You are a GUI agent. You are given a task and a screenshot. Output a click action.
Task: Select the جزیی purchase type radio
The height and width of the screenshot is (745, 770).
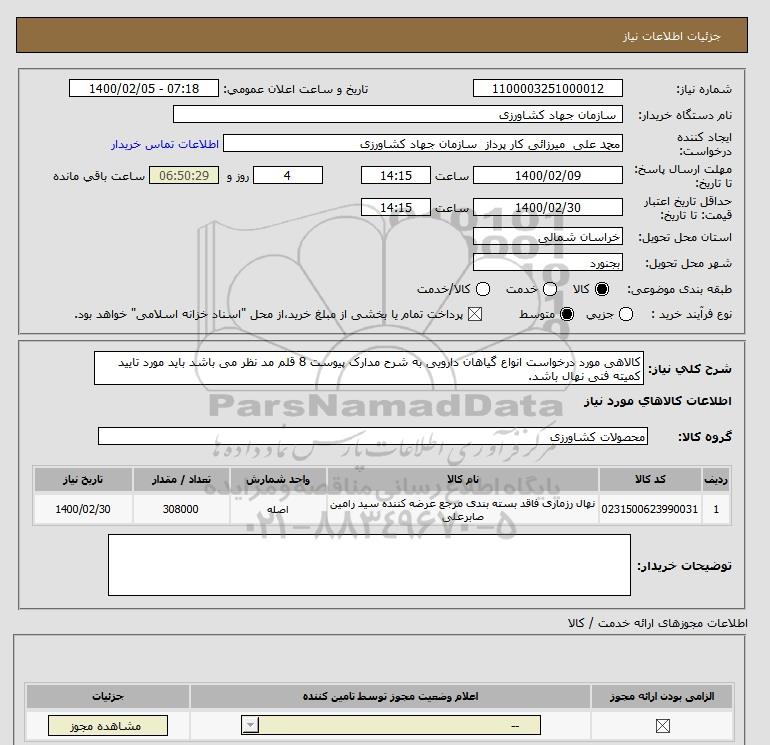[x=626, y=314]
